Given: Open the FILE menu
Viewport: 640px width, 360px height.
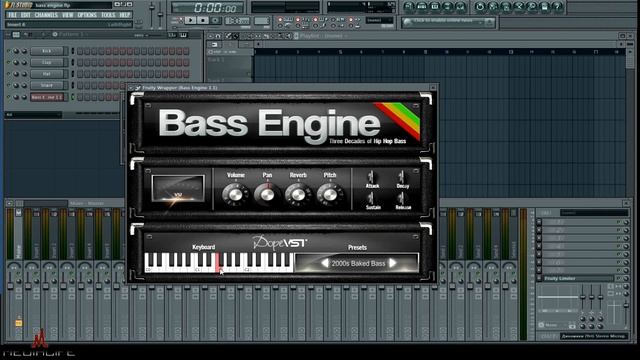Looking at the screenshot, I should pos(12,15).
